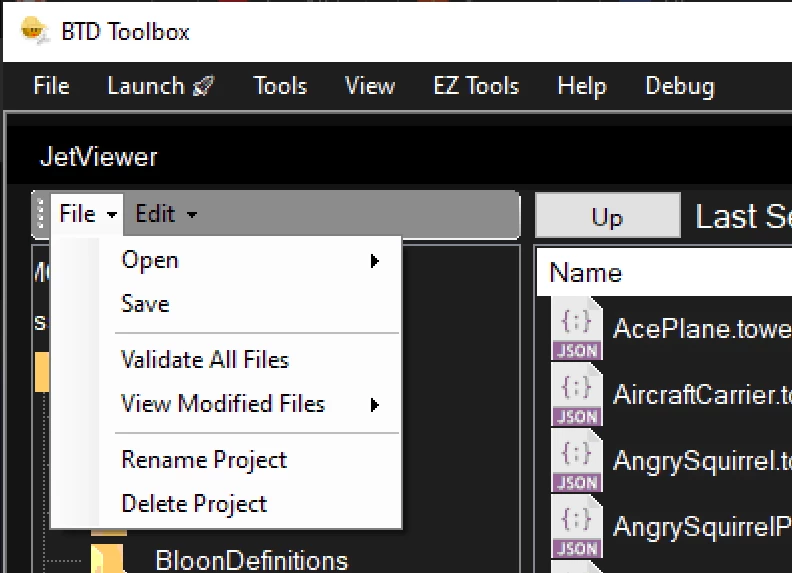Click the Up button

608,216
